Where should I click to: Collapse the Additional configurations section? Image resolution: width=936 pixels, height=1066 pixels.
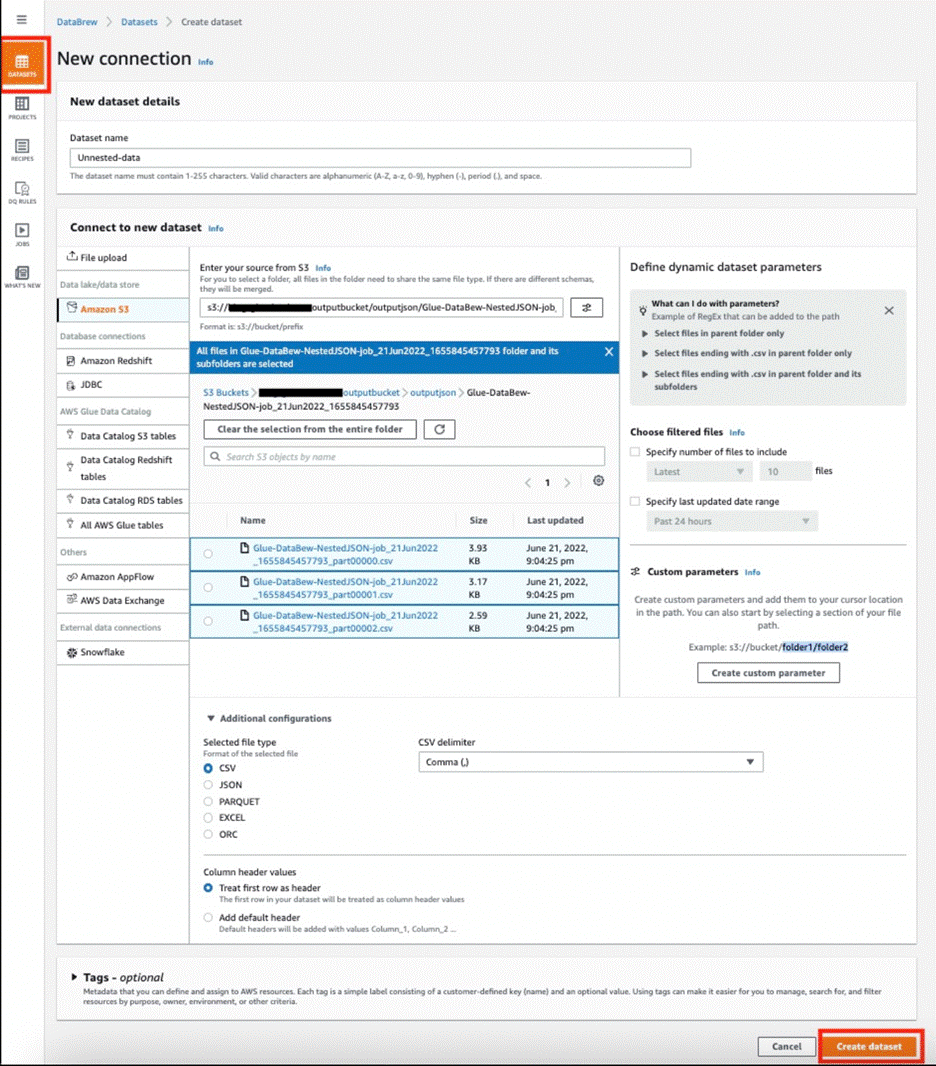coord(211,718)
